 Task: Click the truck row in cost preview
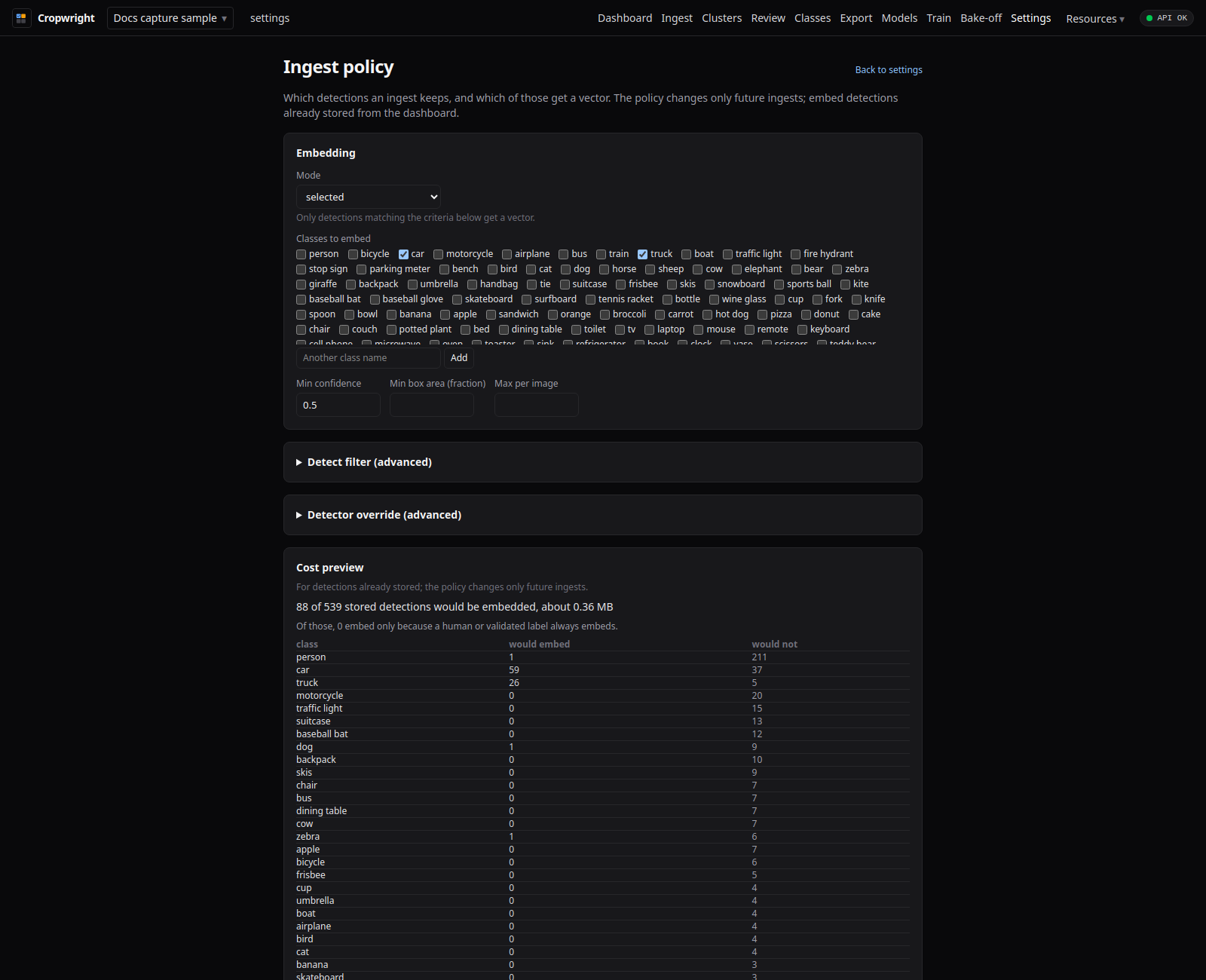[x=603, y=683]
